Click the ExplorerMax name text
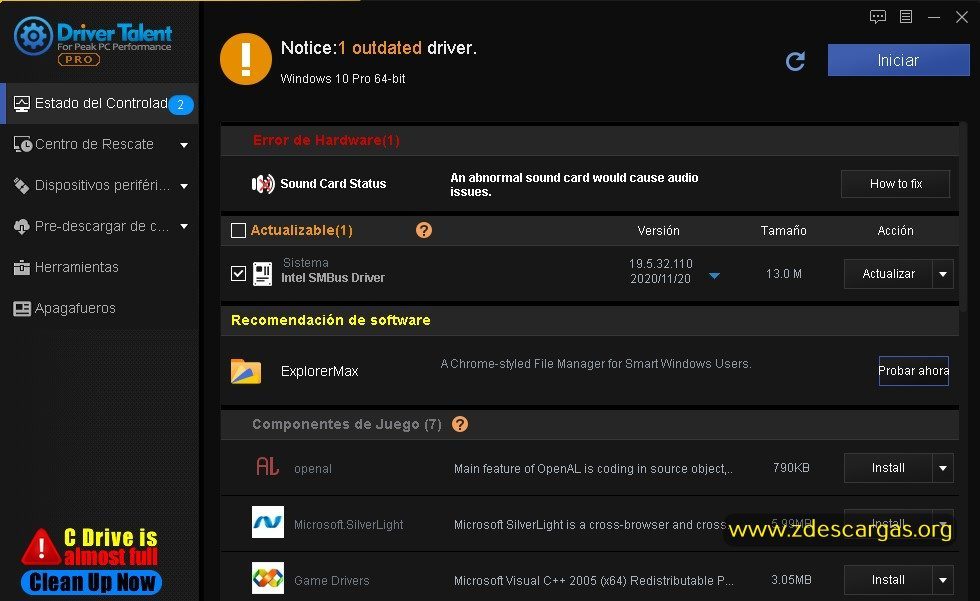980x601 pixels. pyautogui.click(x=319, y=371)
